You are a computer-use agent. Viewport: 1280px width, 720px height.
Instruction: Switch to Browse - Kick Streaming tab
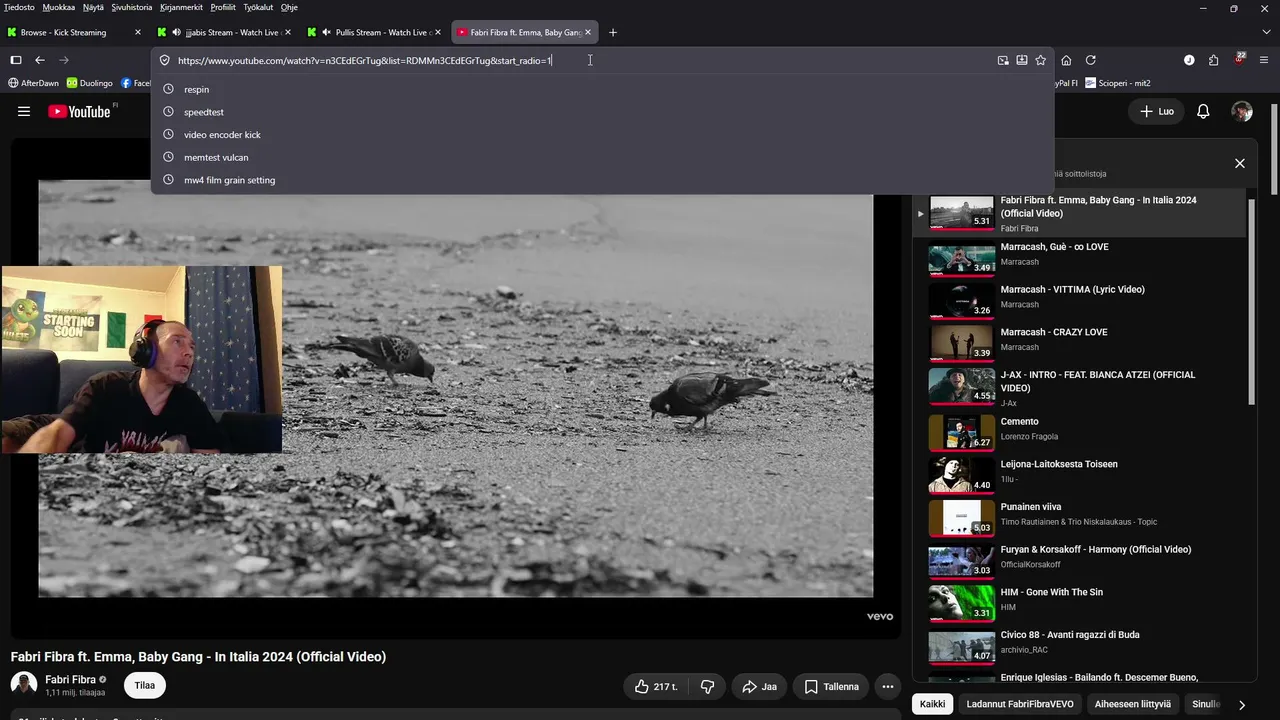coord(74,32)
